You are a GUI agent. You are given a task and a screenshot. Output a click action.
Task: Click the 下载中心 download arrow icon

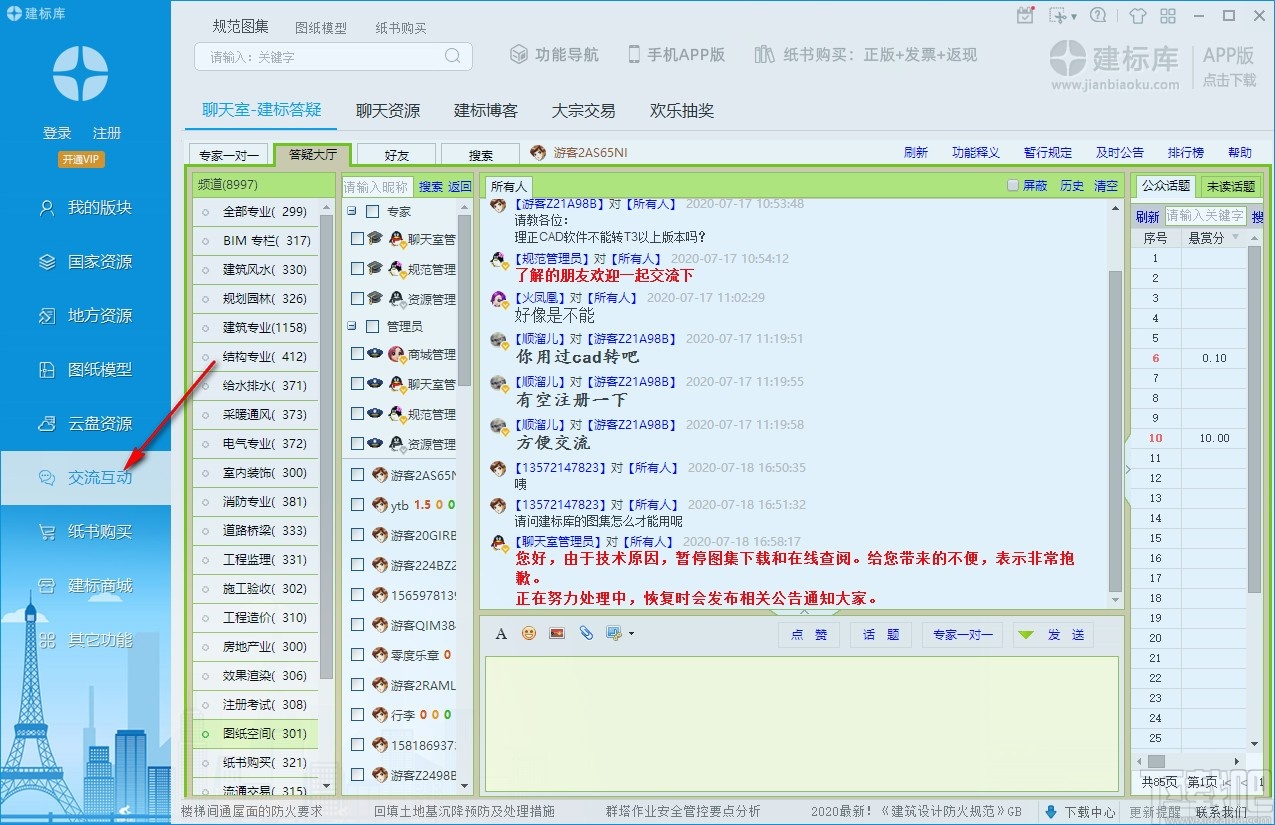point(1051,811)
